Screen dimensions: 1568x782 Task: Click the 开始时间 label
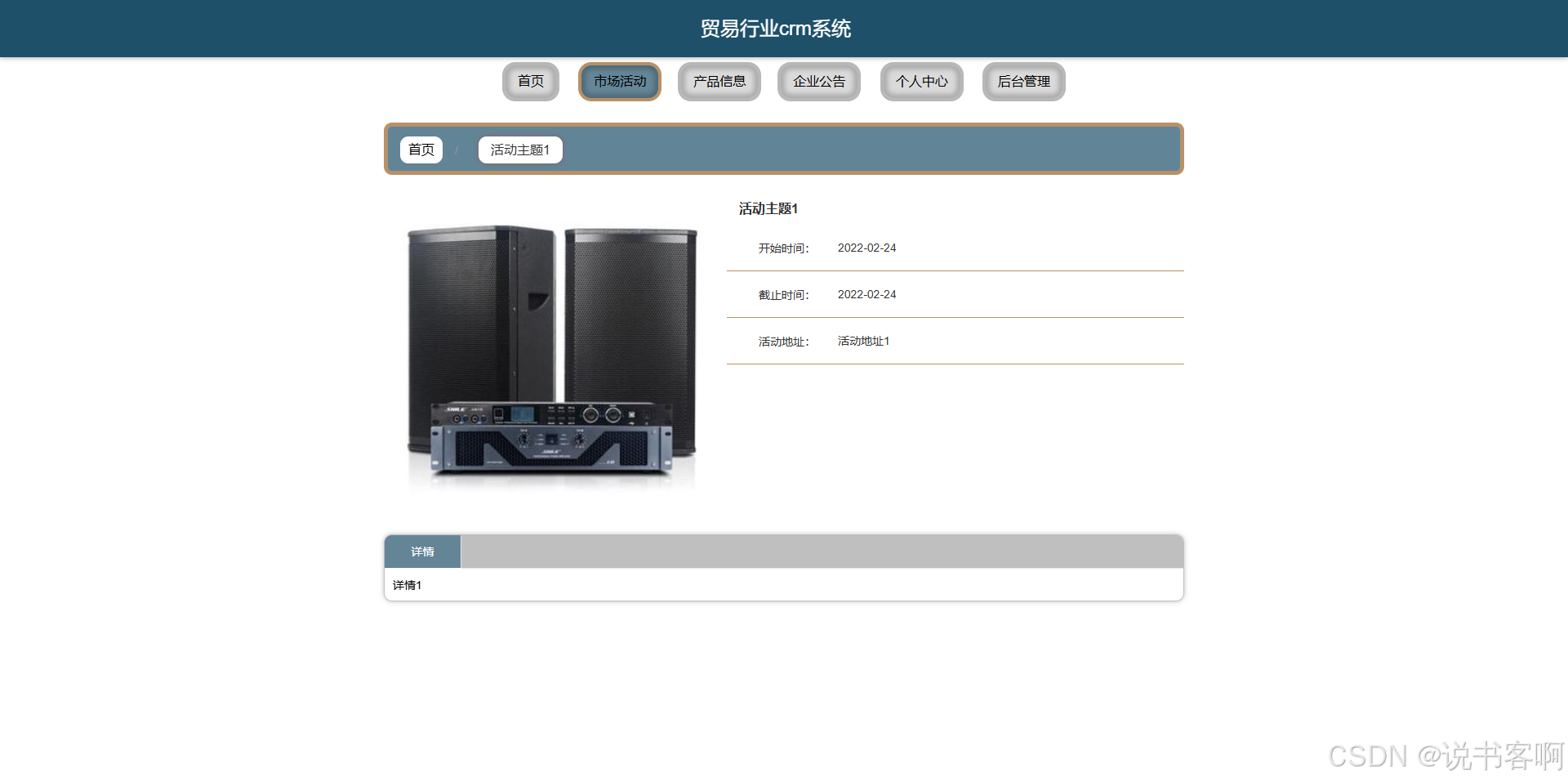point(783,248)
